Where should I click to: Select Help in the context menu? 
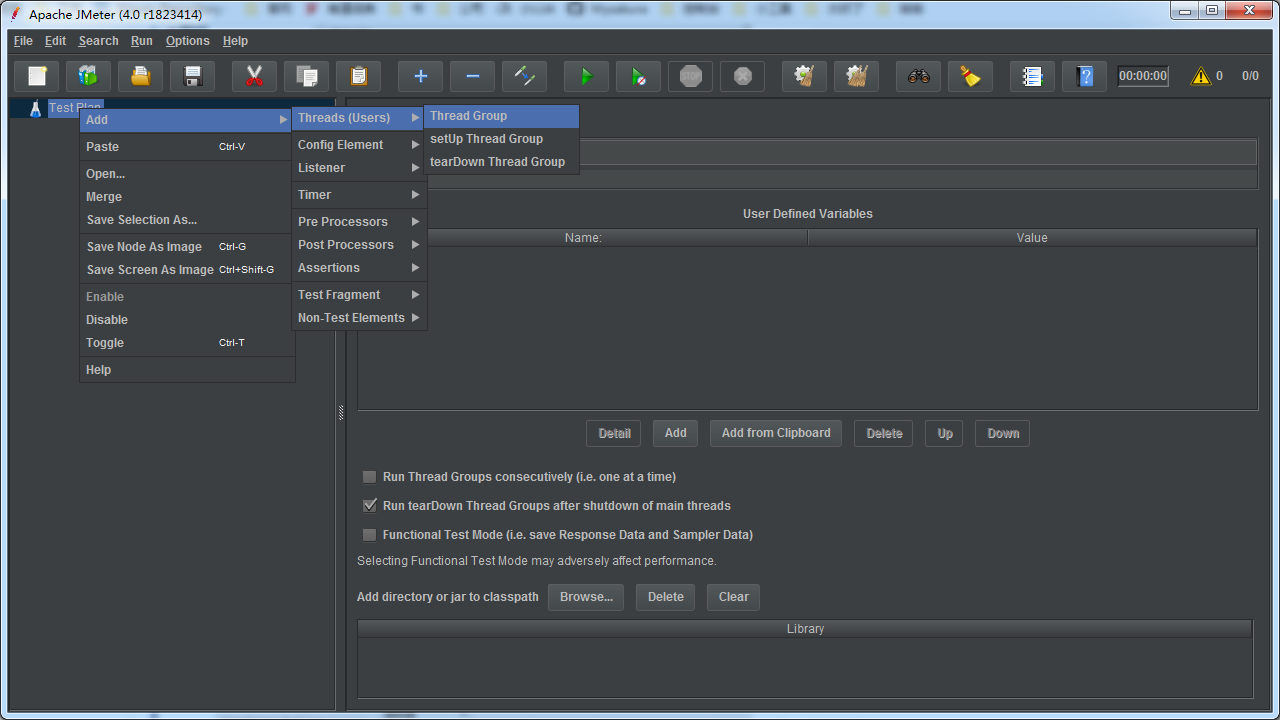coord(187,370)
